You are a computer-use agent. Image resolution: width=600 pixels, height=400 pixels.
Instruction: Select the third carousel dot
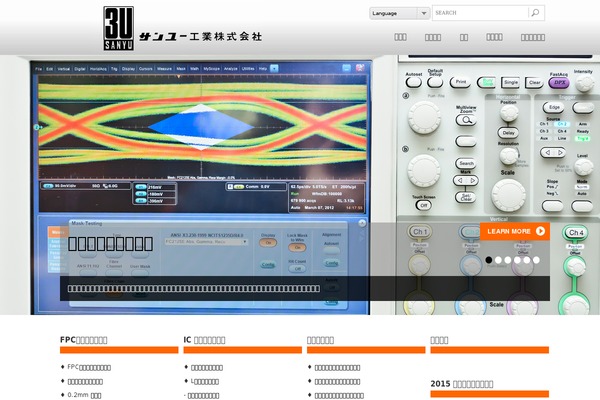[x=508, y=260]
